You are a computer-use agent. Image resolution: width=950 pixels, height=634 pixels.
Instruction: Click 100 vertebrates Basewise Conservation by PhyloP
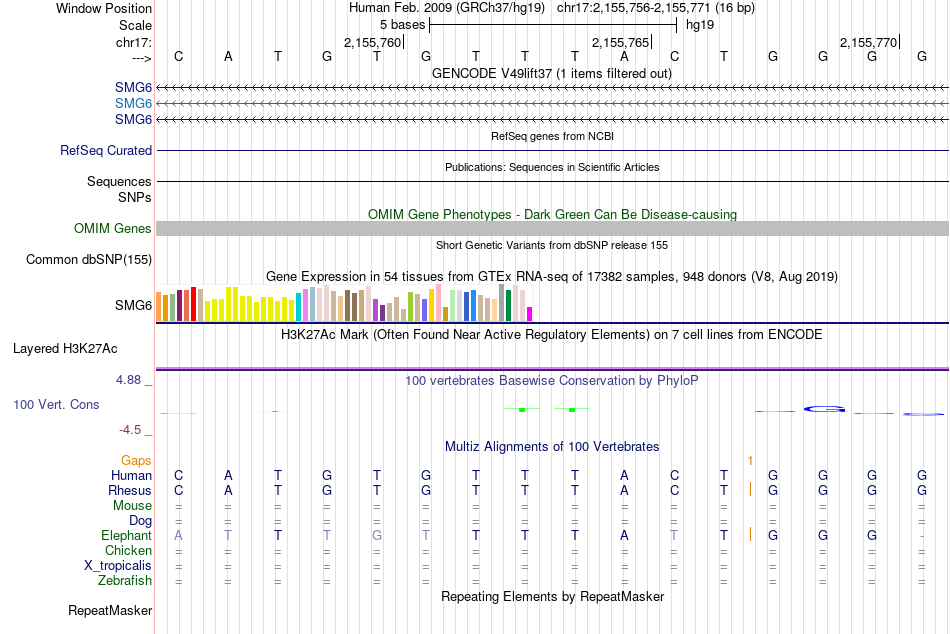point(552,381)
